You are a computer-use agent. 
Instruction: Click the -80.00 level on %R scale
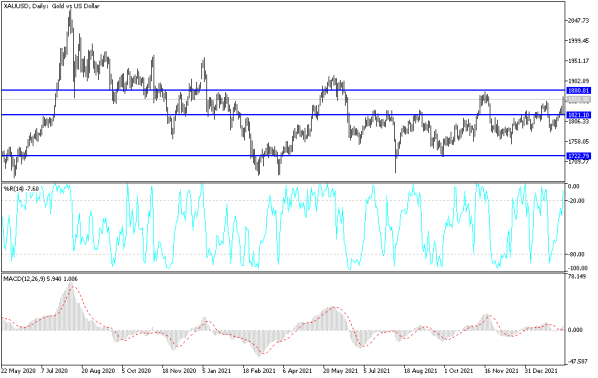point(576,254)
